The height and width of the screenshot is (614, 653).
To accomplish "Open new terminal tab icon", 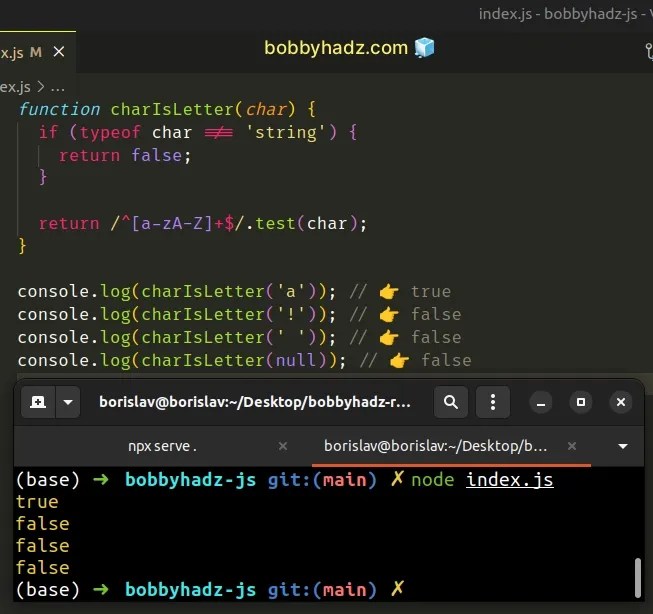I will click(x=38, y=402).
